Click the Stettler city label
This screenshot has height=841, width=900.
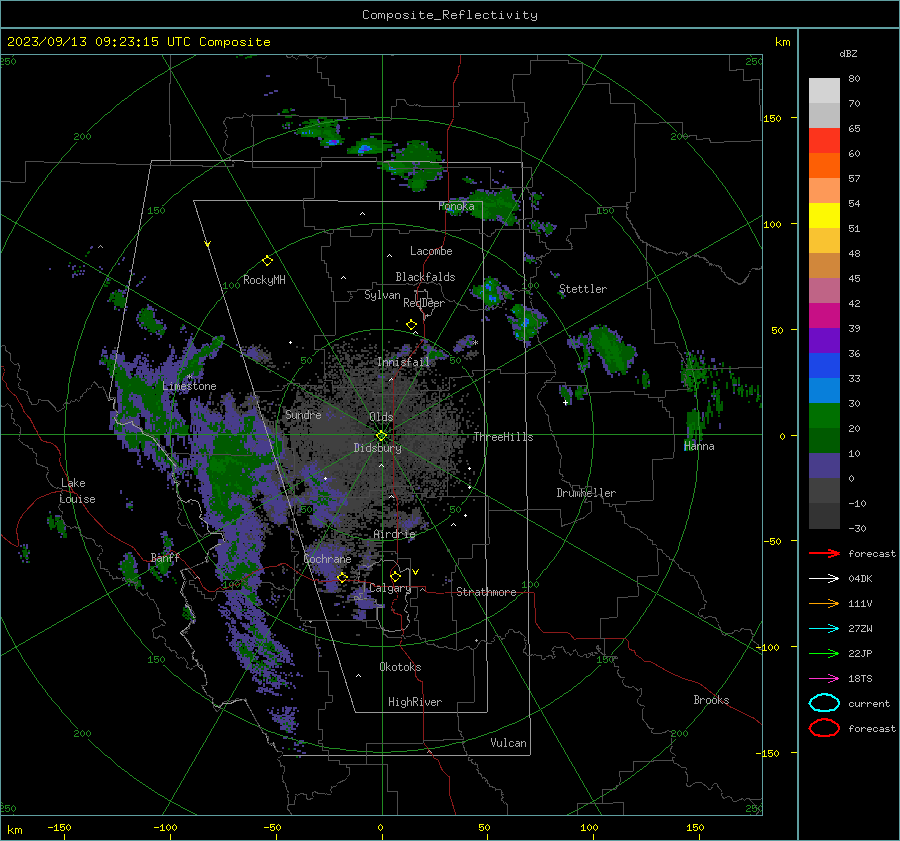pyautogui.click(x=583, y=289)
